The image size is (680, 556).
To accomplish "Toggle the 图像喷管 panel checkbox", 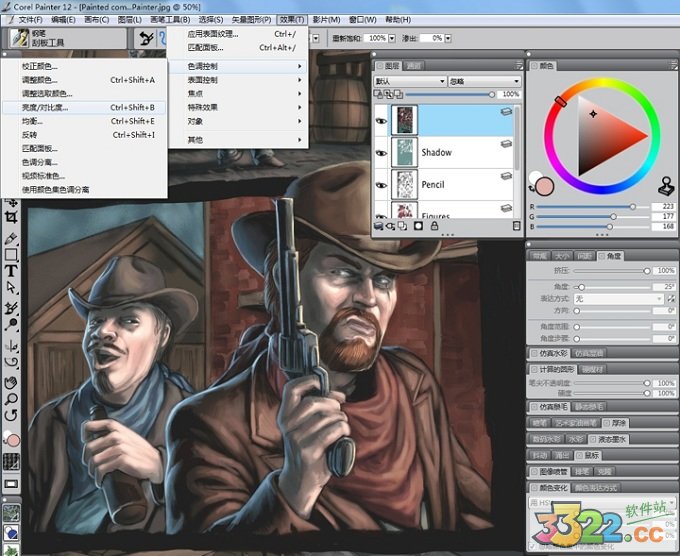I will pos(534,471).
